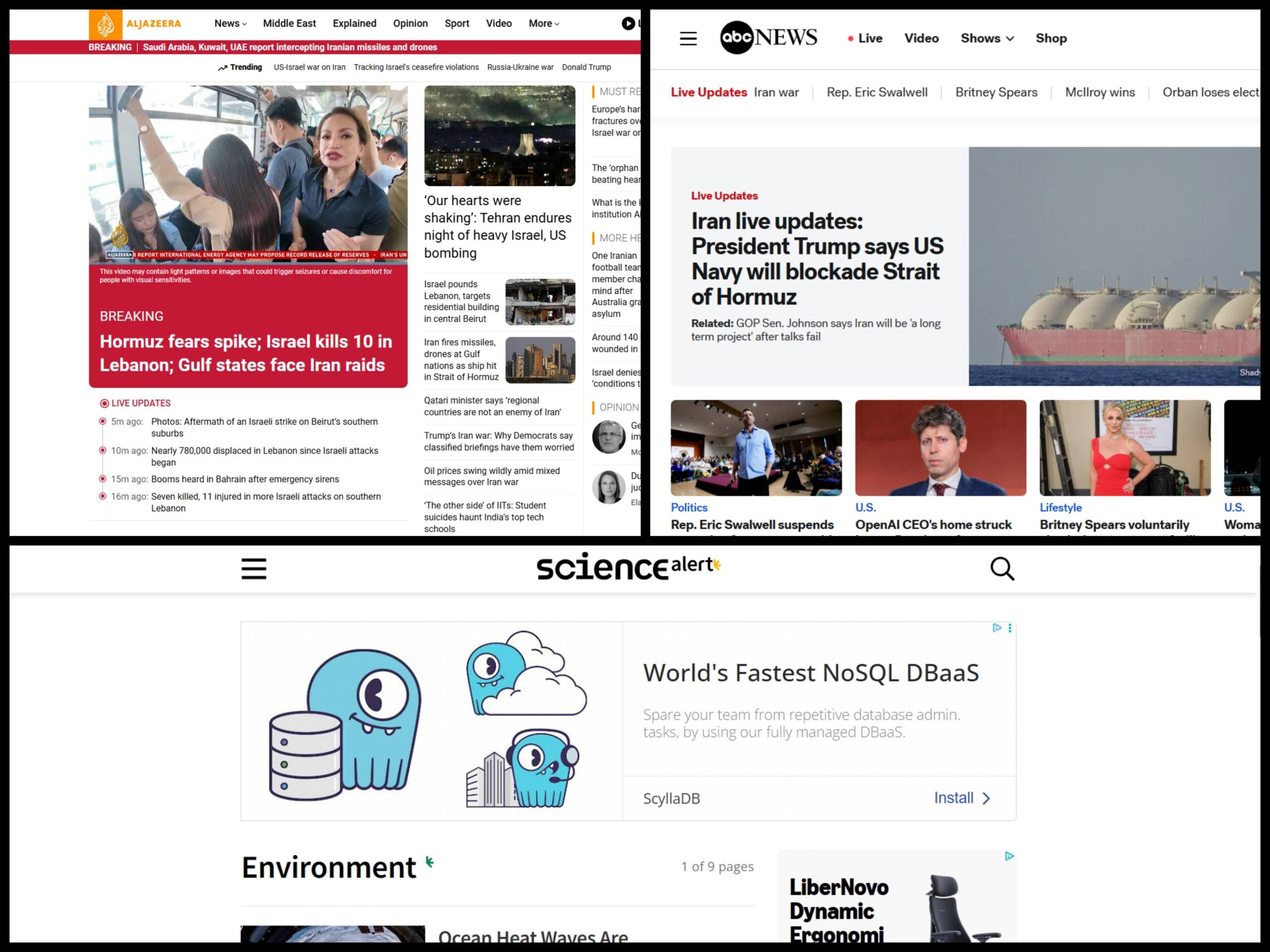Click the ABC News logo
The height and width of the screenshot is (952, 1270).
(767, 37)
